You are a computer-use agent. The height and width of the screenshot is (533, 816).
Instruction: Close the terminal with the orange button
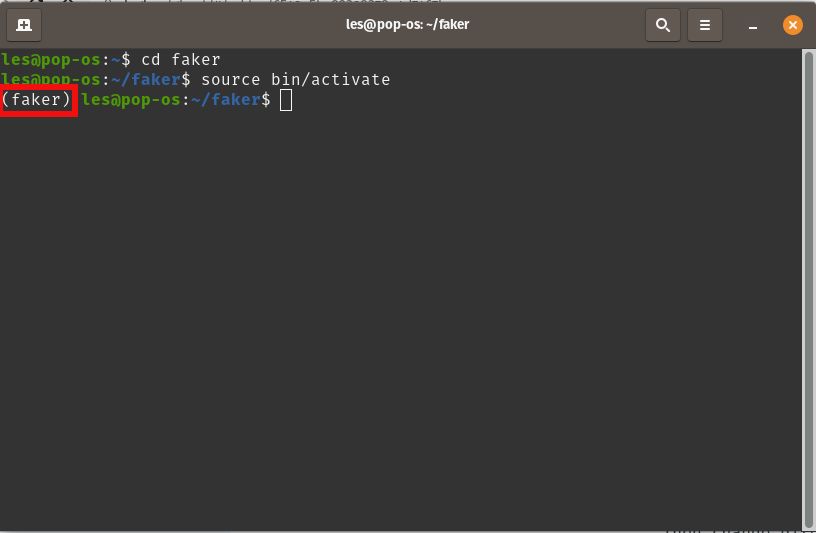(792, 25)
